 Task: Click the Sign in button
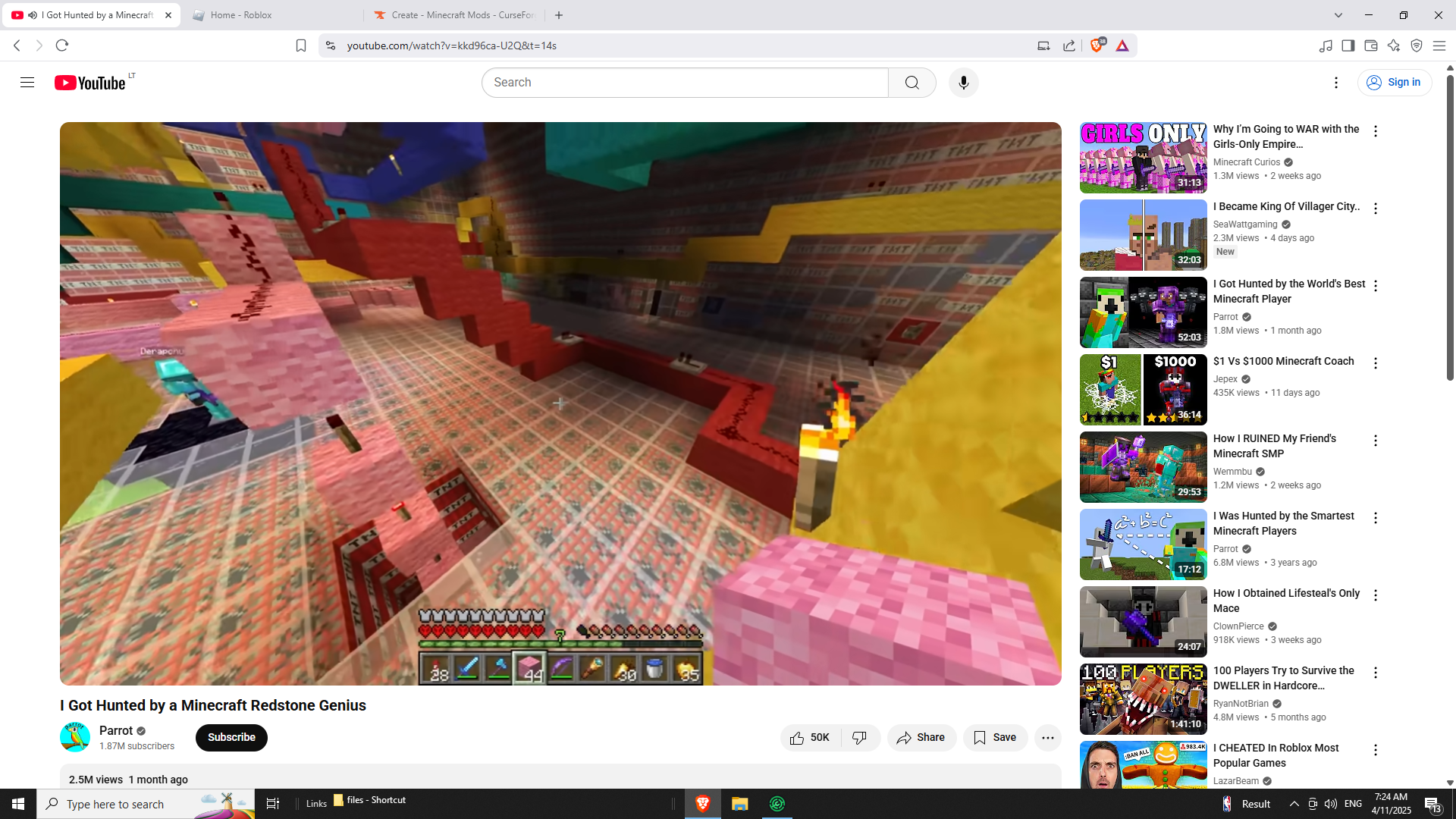(x=1394, y=83)
